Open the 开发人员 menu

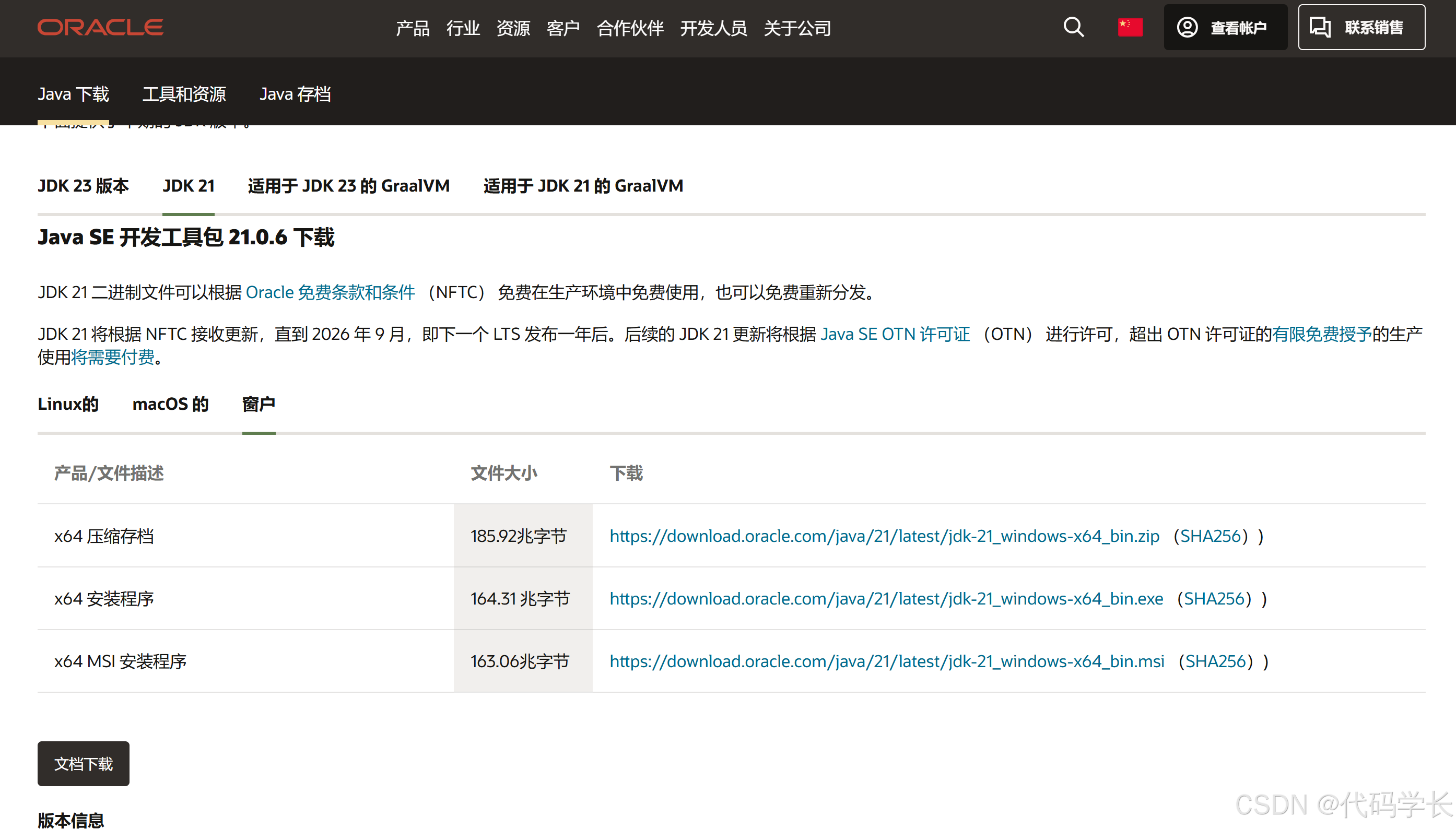click(713, 28)
